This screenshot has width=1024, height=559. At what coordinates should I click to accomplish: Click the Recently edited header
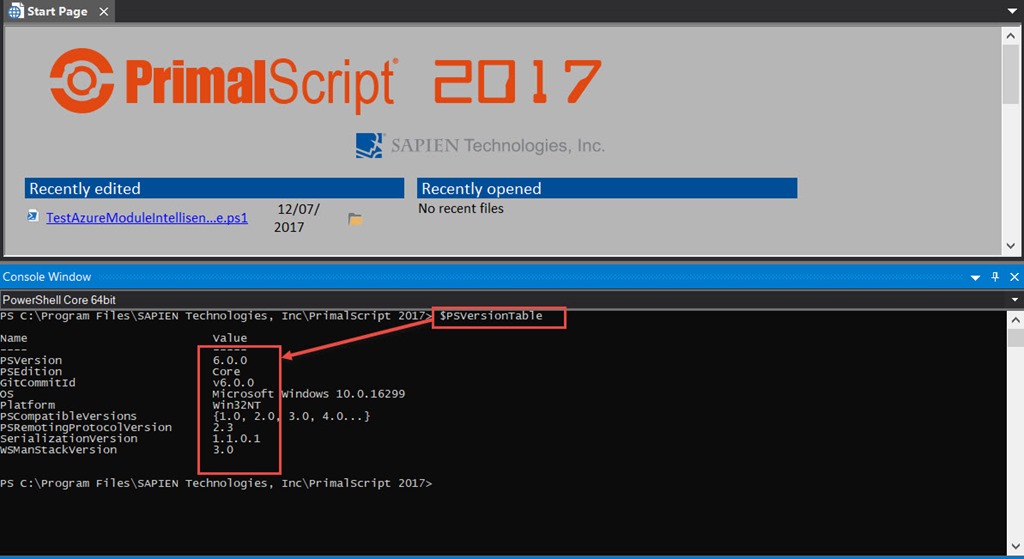215,188
